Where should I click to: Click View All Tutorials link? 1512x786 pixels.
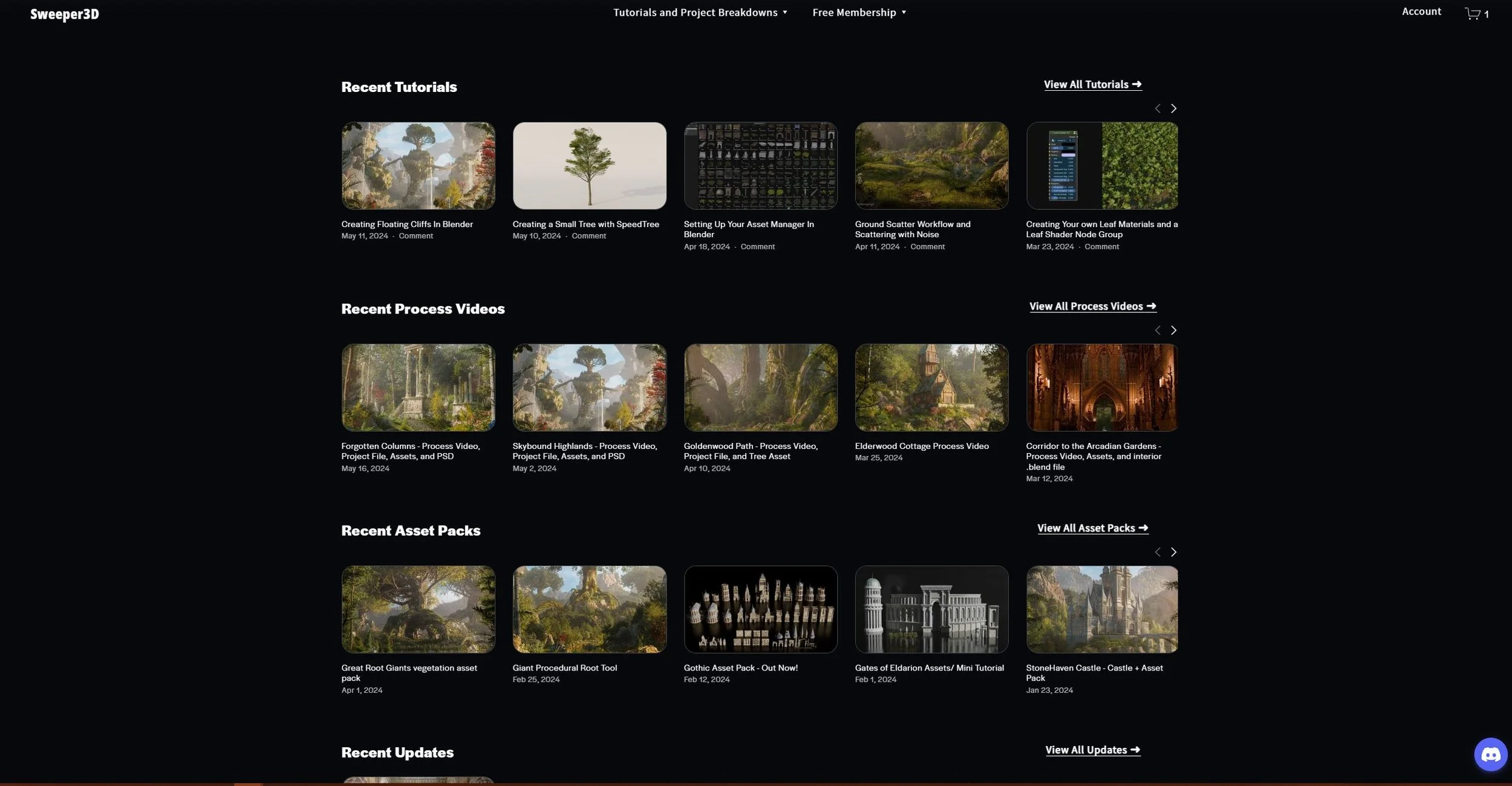pos(1092,85)
